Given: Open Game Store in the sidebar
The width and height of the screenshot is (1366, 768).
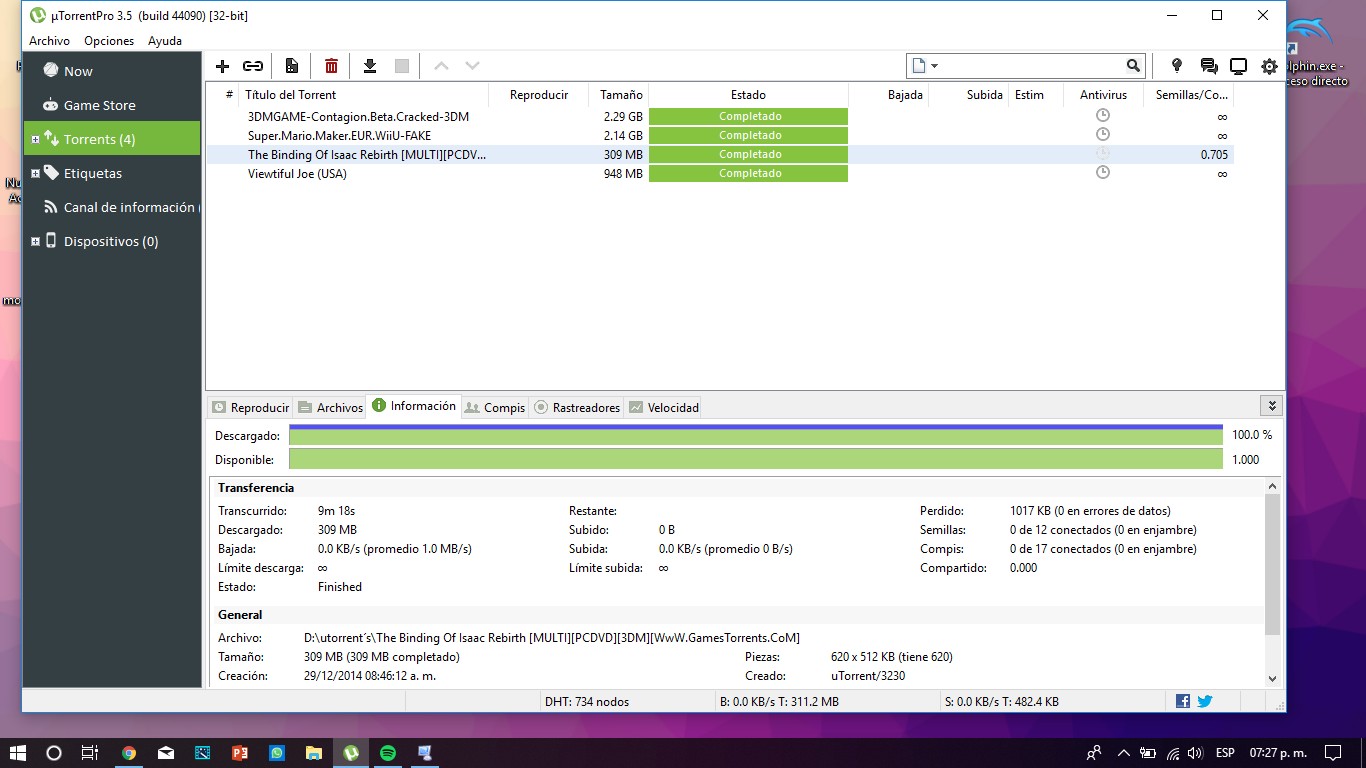Looking at the screenshot, I should coord(112,105).
